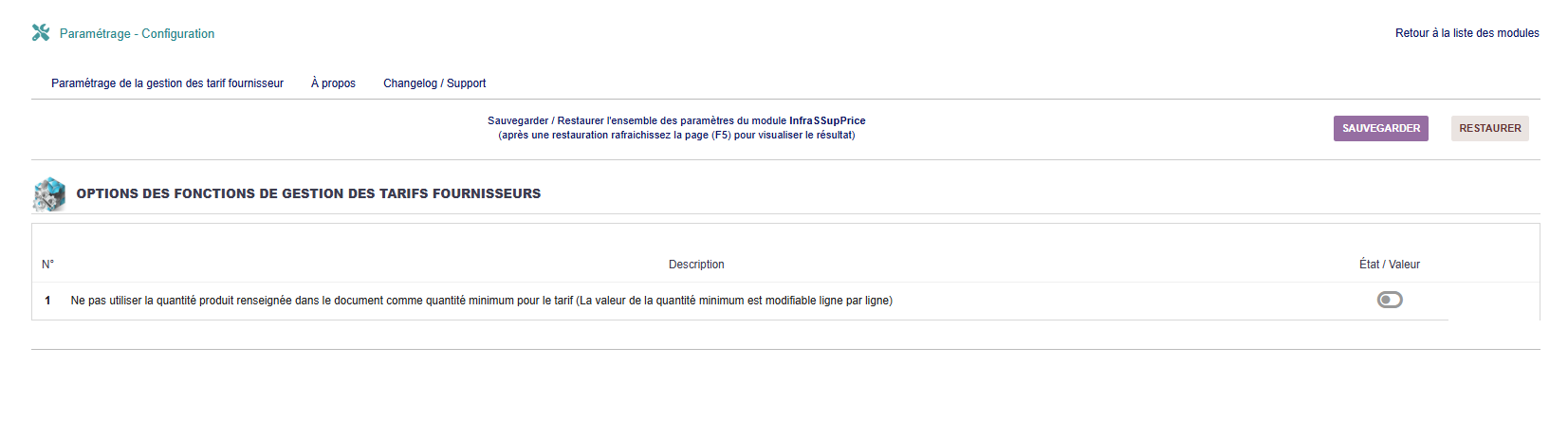
Task: Click the 'Sauvegarder / Restaurer l'ensemble des paramètres' text
Action: (x=637, y=120)
